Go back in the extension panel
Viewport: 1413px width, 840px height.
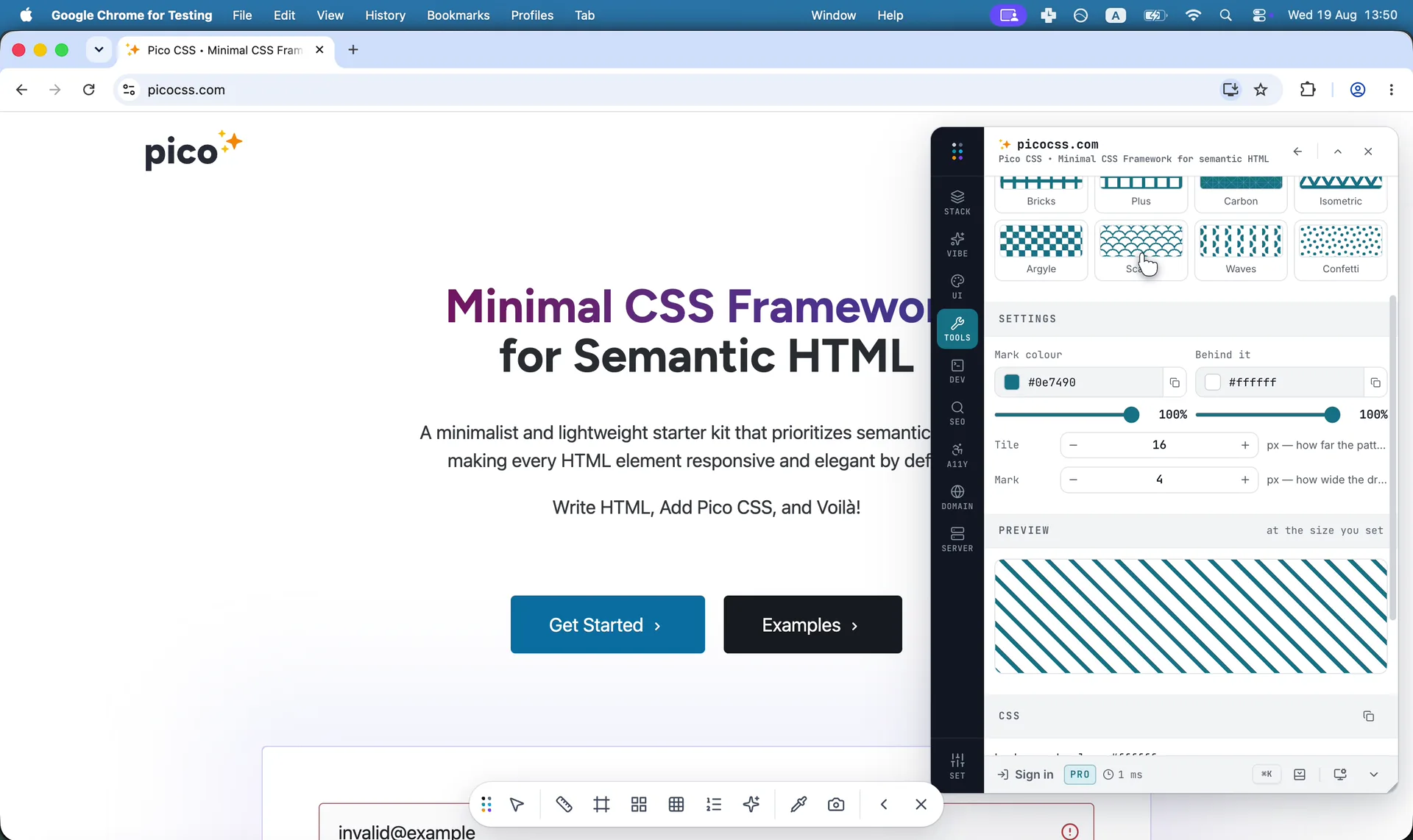pos(1297,152)
